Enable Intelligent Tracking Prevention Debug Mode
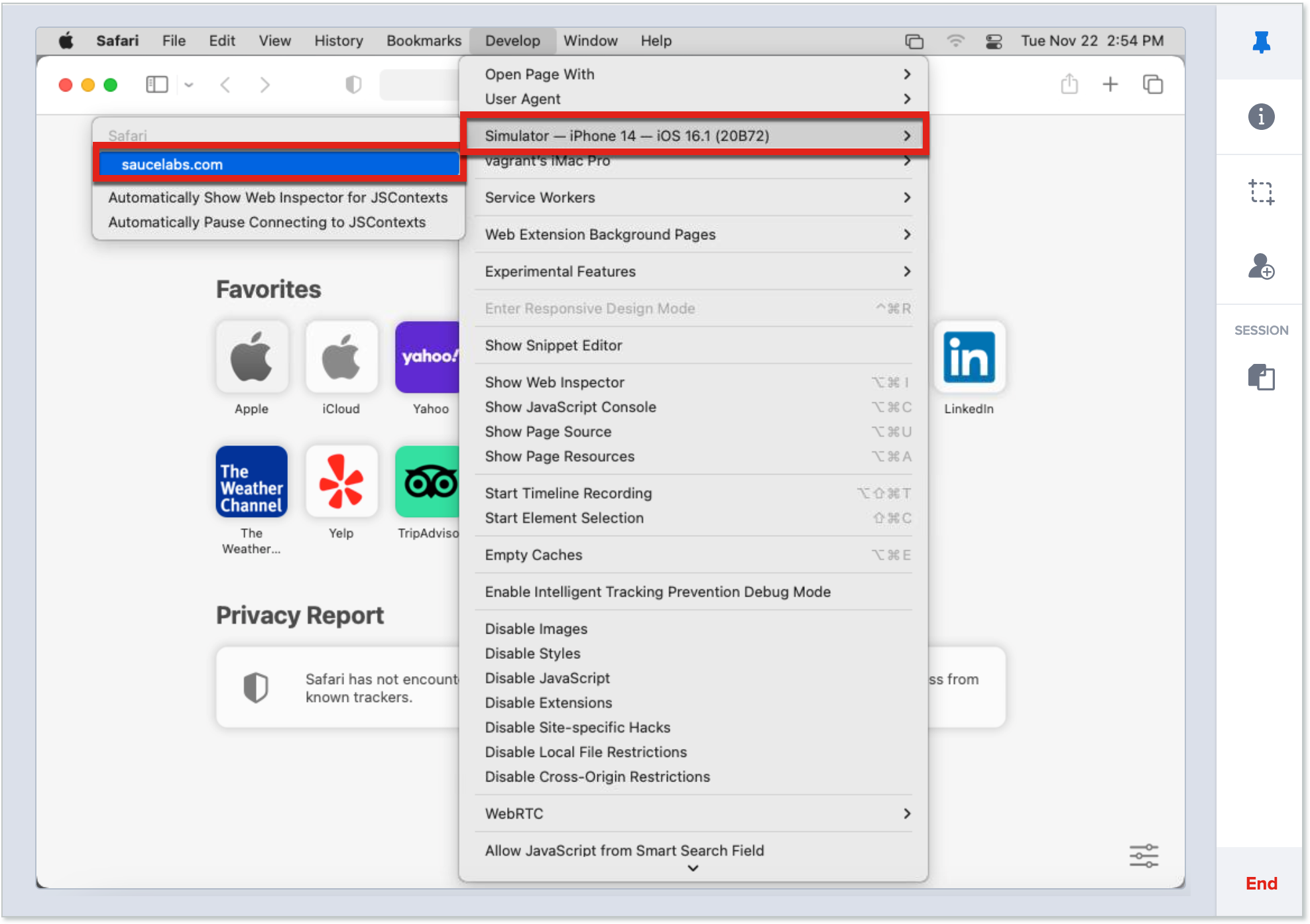Screen dimensions: 1310x924 pos(657,592)
